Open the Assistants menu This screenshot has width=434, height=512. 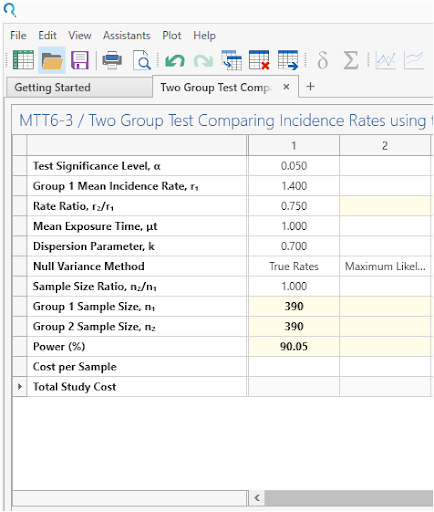pyautogui.click(x=127, y=35)
